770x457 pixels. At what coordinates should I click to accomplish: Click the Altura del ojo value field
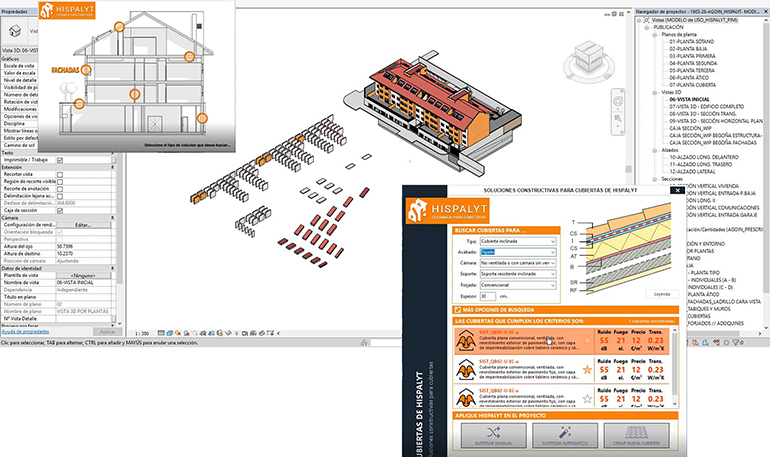coord(83,246)
